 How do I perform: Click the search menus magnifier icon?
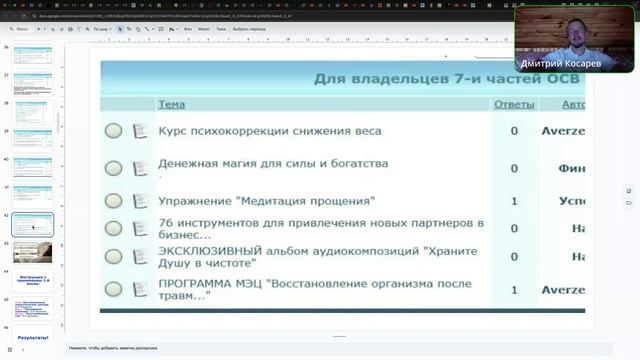coord(11,29)
